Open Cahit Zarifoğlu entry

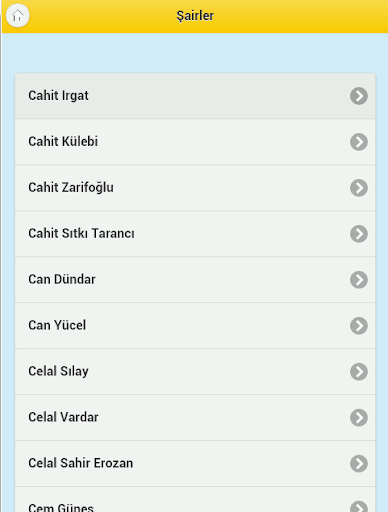pyautogui.click(x=195, y=188)
